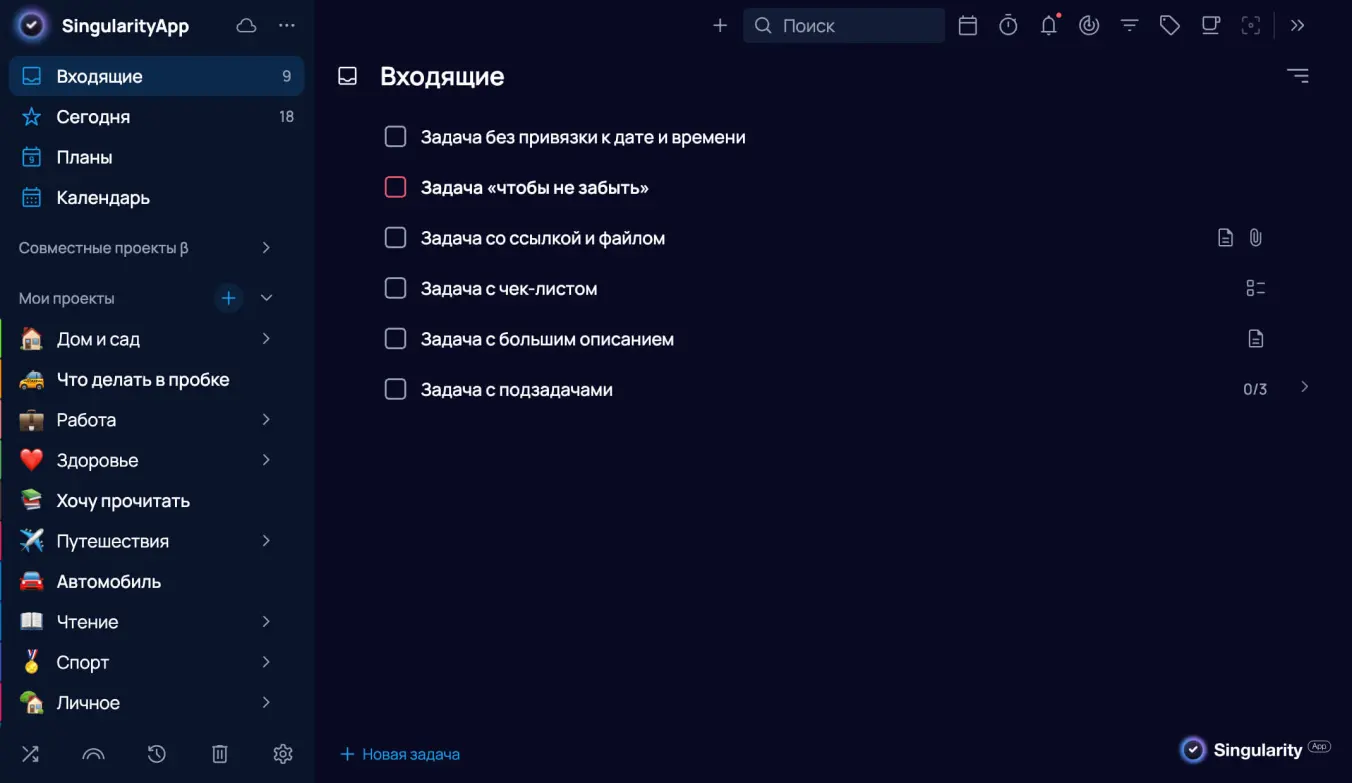
Task: Open the calendar icon in top toolbar
Action: pyautogui.click(x=967, y=26)
